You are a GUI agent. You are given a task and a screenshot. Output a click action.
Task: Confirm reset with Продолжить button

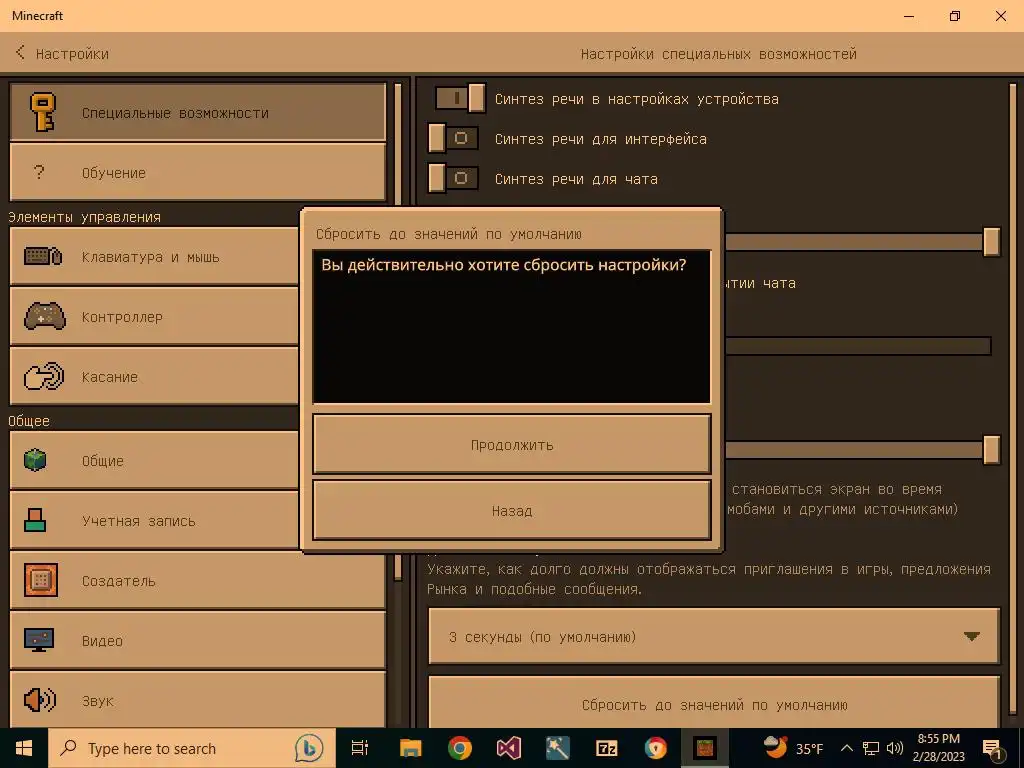click(x=512, y=444)
